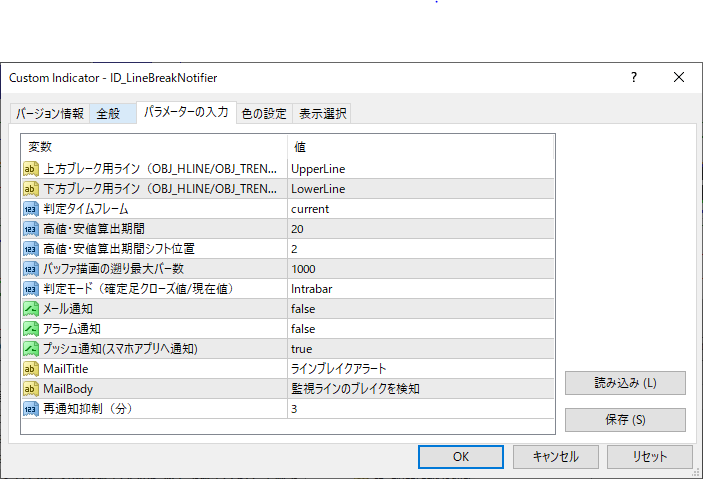The height and width of the screenshot is (479, 703).
Task: Click the string icon beside MailTitle
Action: point(31,369)
